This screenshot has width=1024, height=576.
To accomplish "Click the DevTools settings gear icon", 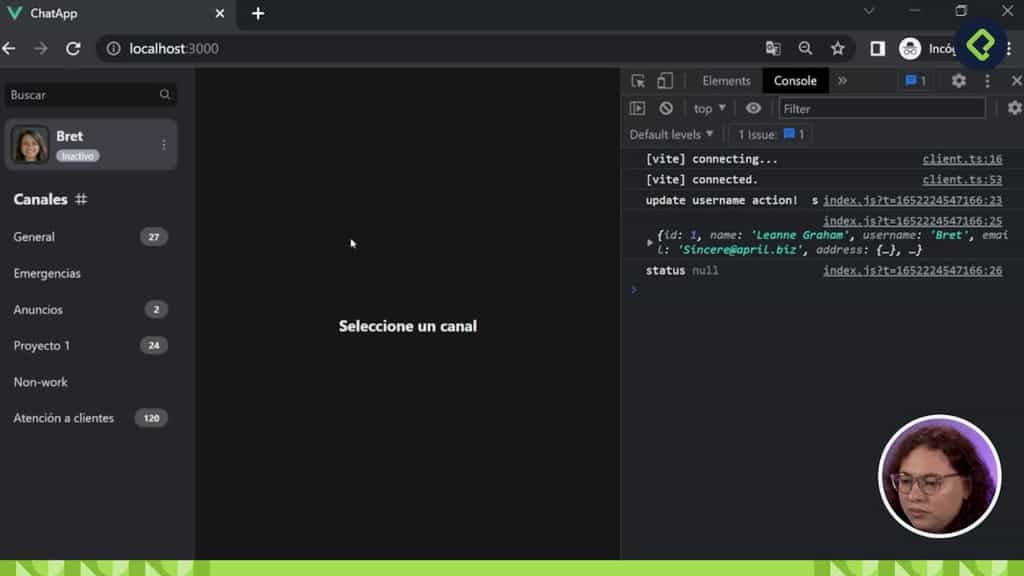I will click(x=959, y=80).
